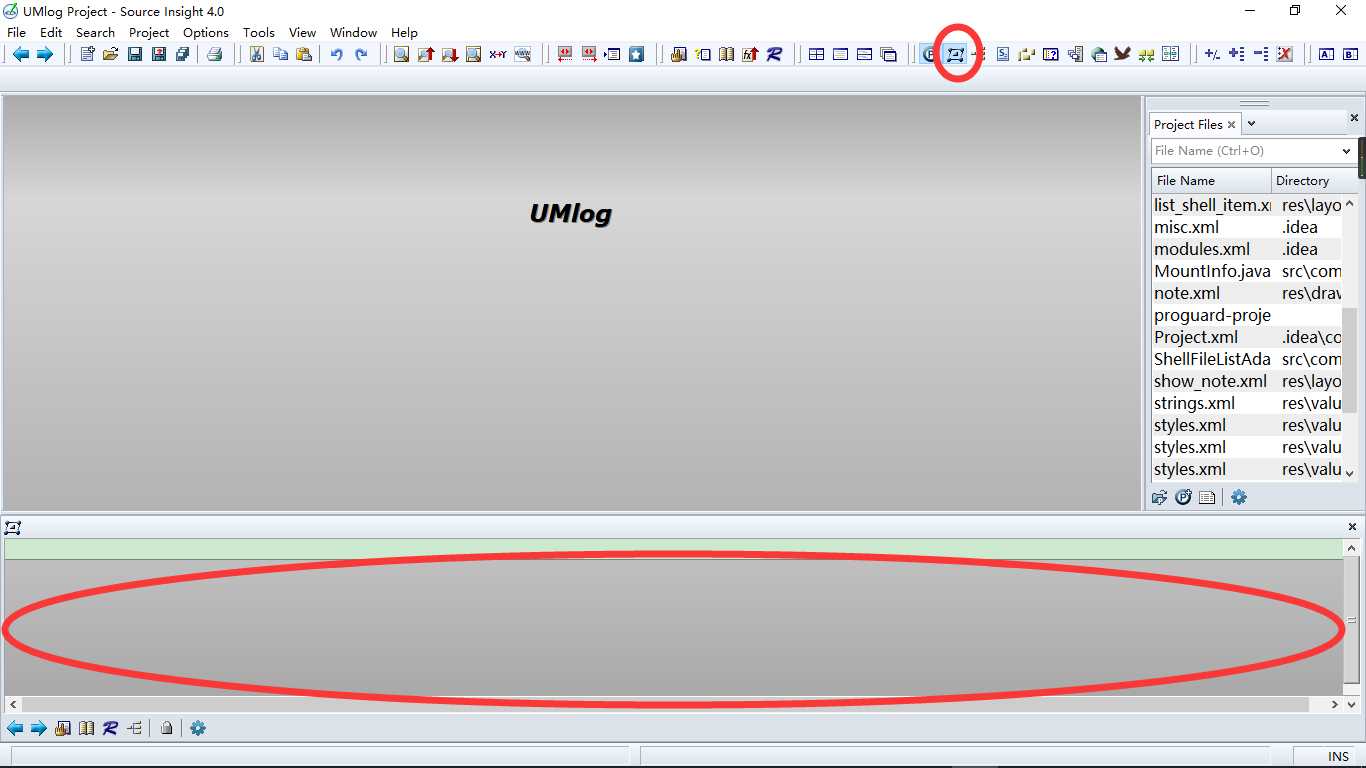
Task: Click the open-book Browse Symbols icon in main toolbar
Action: tap(727, 54)
